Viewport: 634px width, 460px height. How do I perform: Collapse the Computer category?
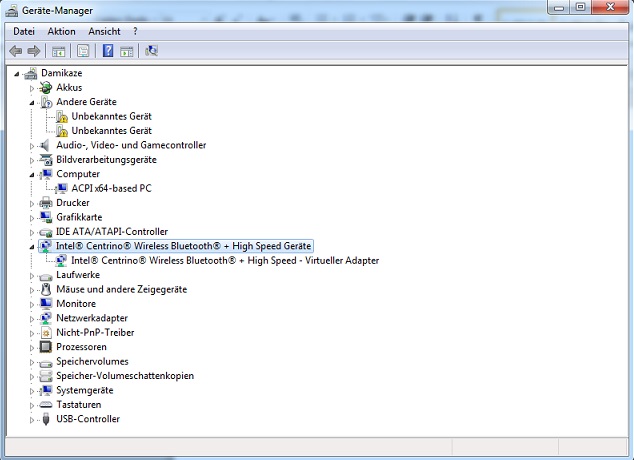tap(32, 175)
